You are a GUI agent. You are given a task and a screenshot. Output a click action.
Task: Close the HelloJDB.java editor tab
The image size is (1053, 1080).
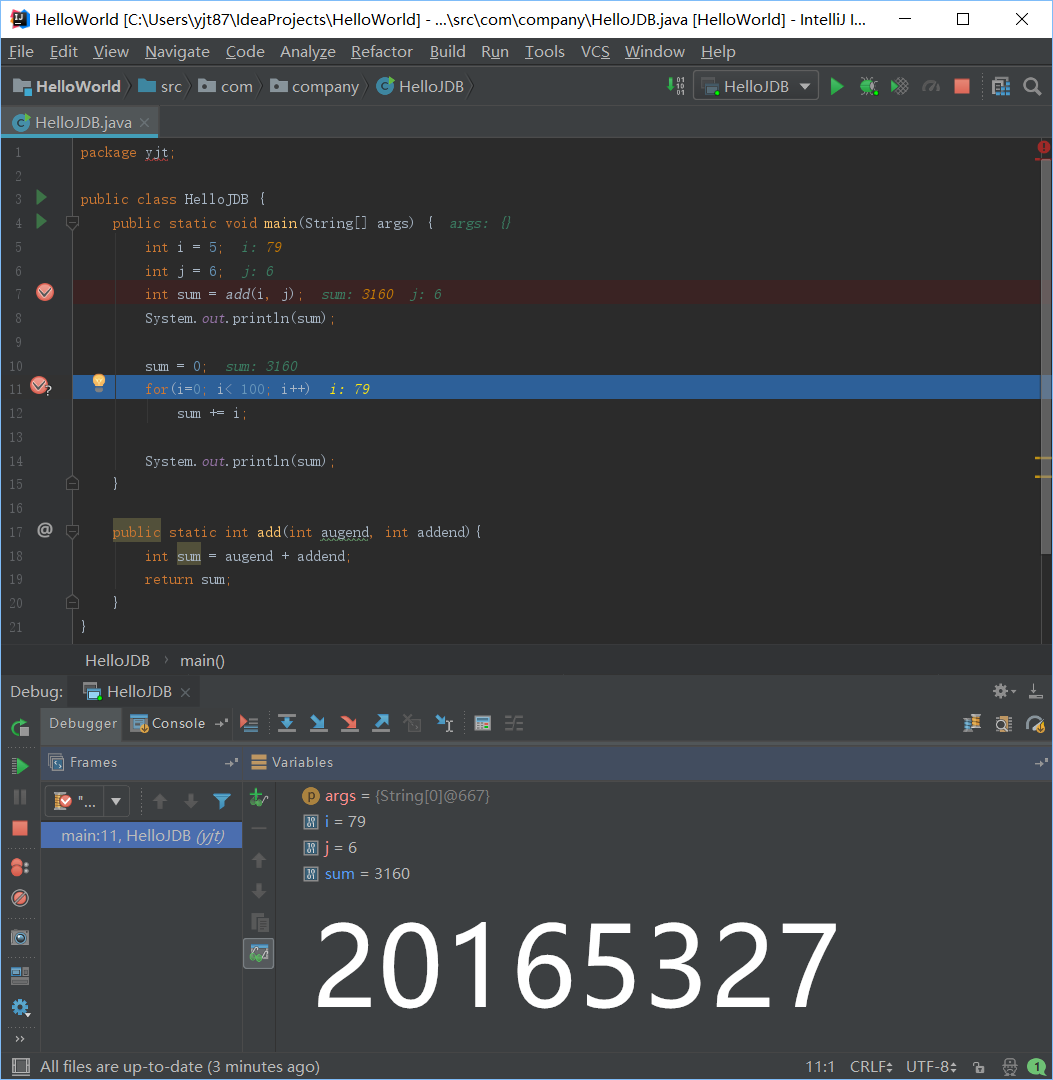145,123
